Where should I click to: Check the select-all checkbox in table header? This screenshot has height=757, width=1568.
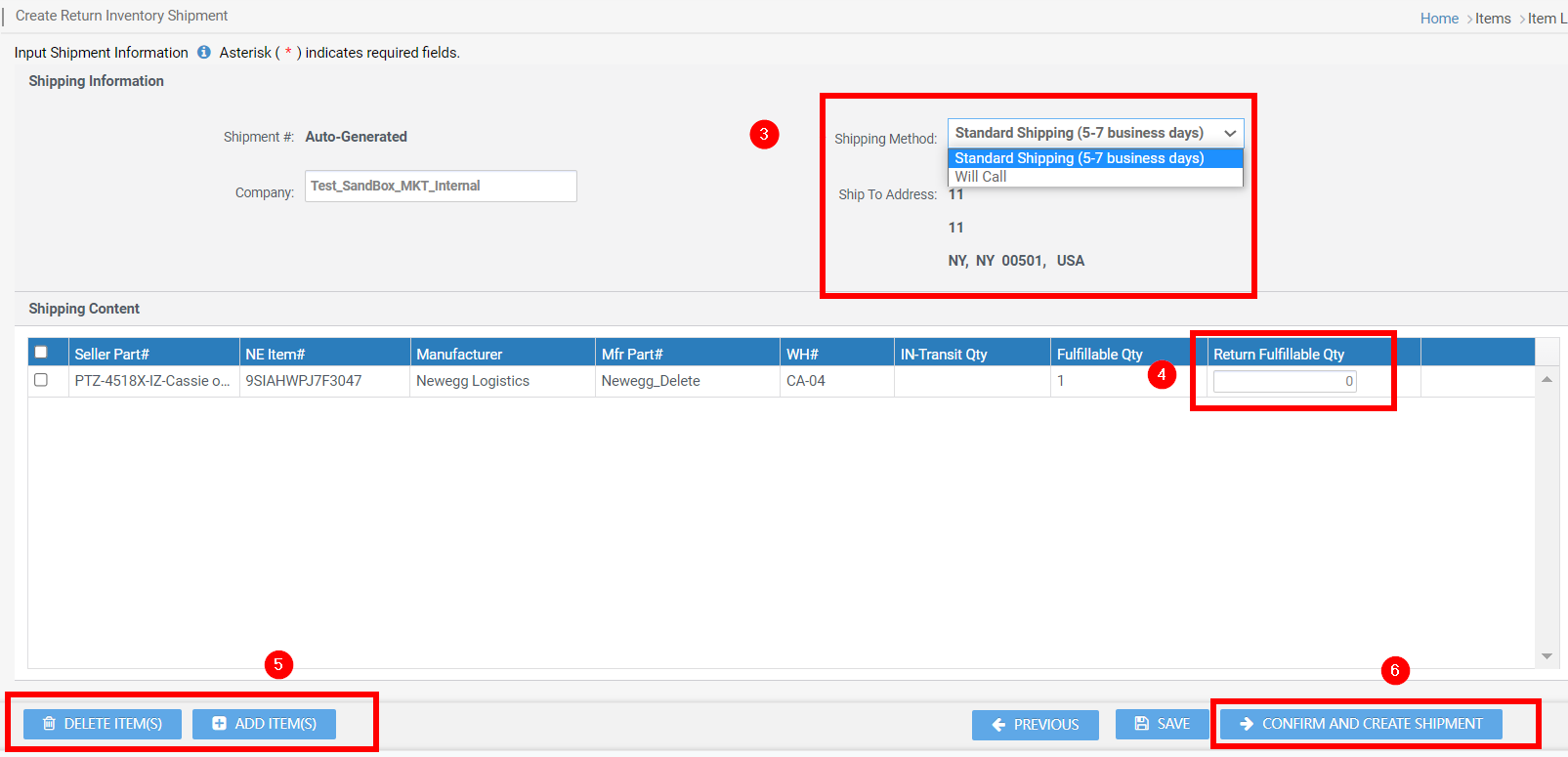pos(41,353)
